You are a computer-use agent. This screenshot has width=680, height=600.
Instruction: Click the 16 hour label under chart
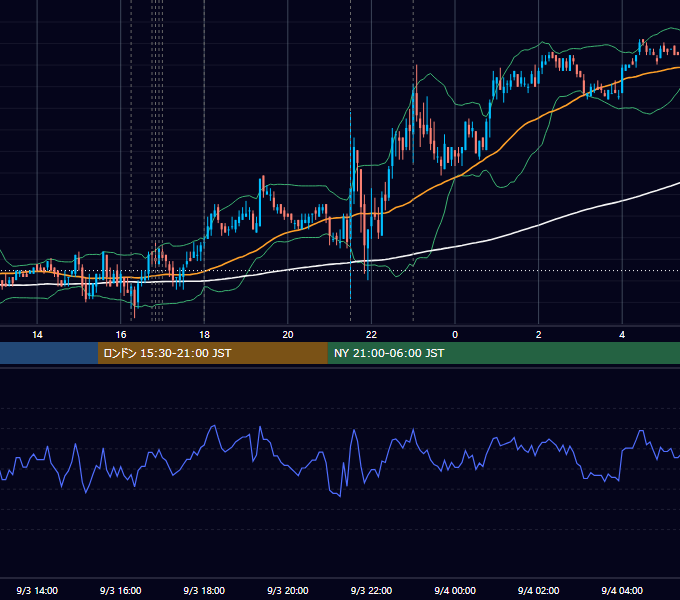pyautogui.click(x=121, y=335)
